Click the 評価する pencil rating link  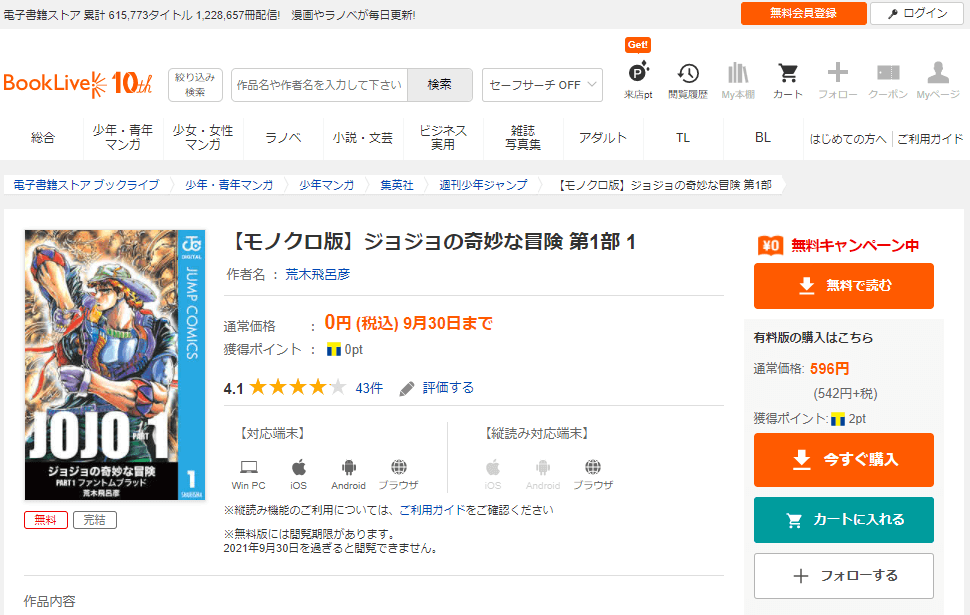tap(436, 388)
